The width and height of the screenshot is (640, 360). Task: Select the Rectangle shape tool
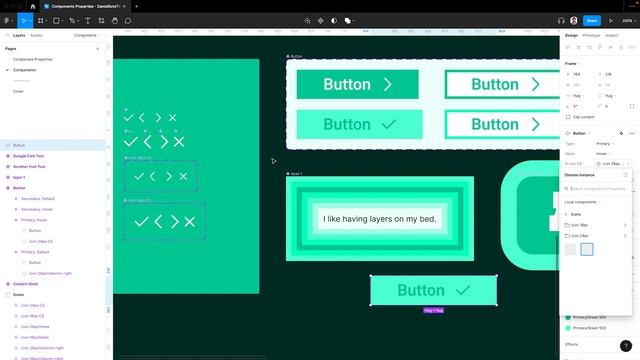(57, 20)
